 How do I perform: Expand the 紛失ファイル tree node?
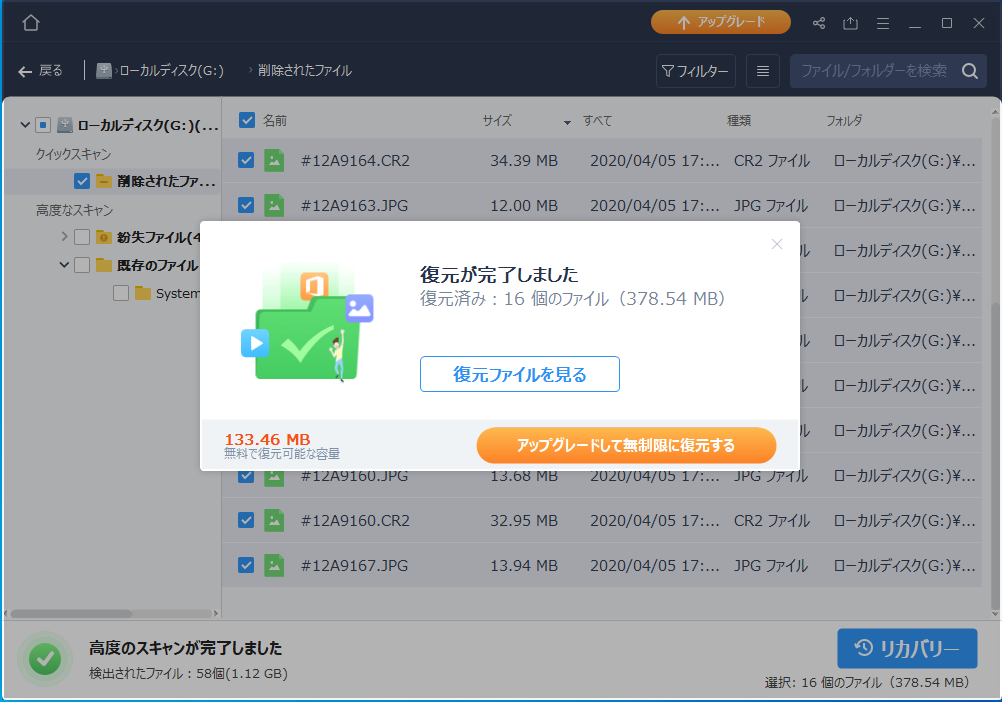[65, 237]
